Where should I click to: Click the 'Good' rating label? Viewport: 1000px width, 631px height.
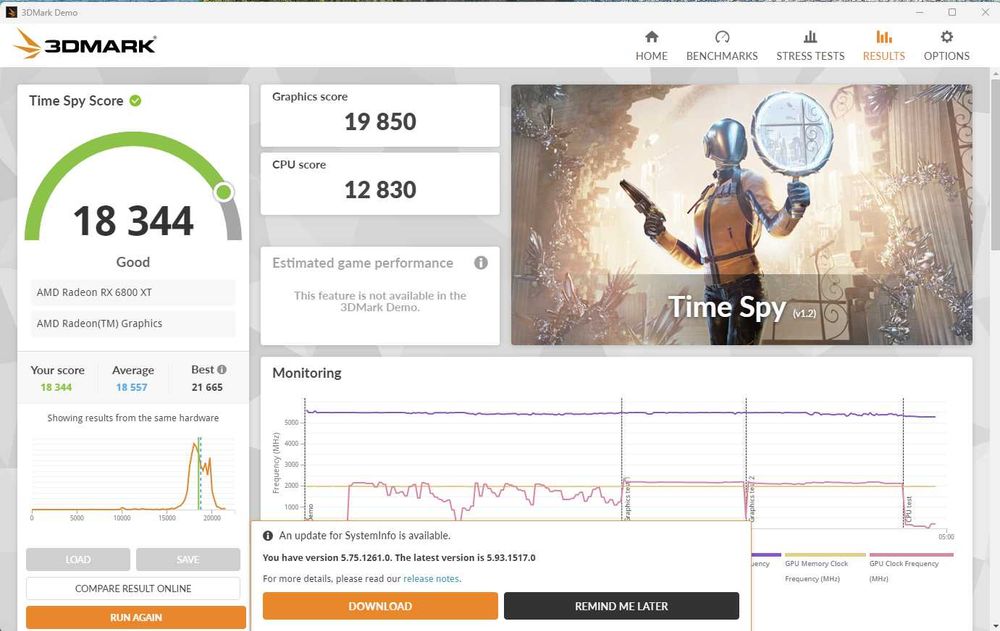click(x=133, y=262)
